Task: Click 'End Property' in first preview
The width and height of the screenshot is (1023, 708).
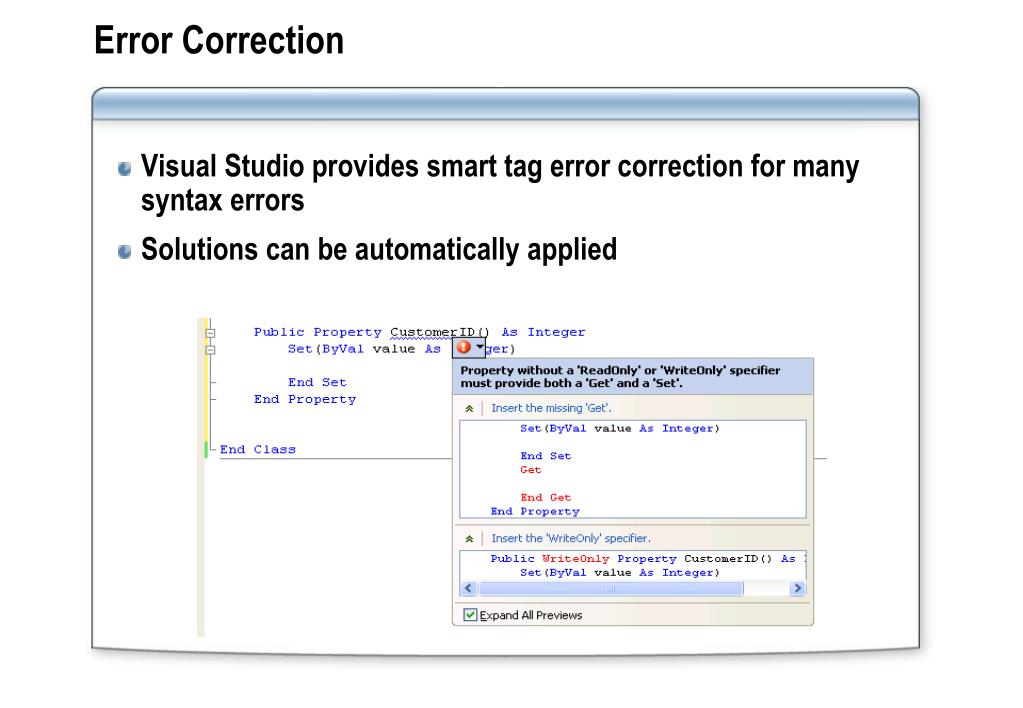Action: tap(535, 512)
